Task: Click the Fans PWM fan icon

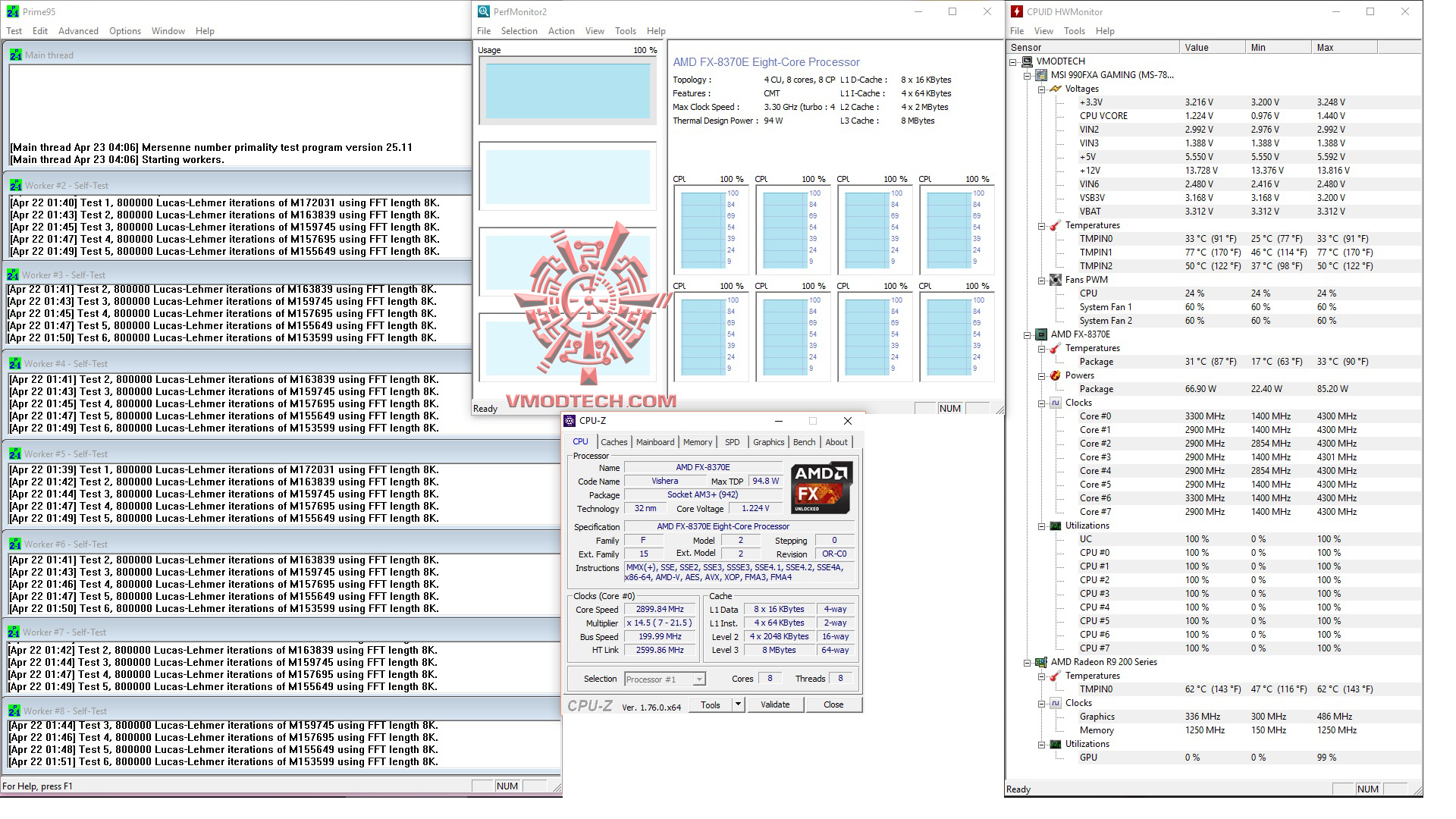Action: [1055, 280]
